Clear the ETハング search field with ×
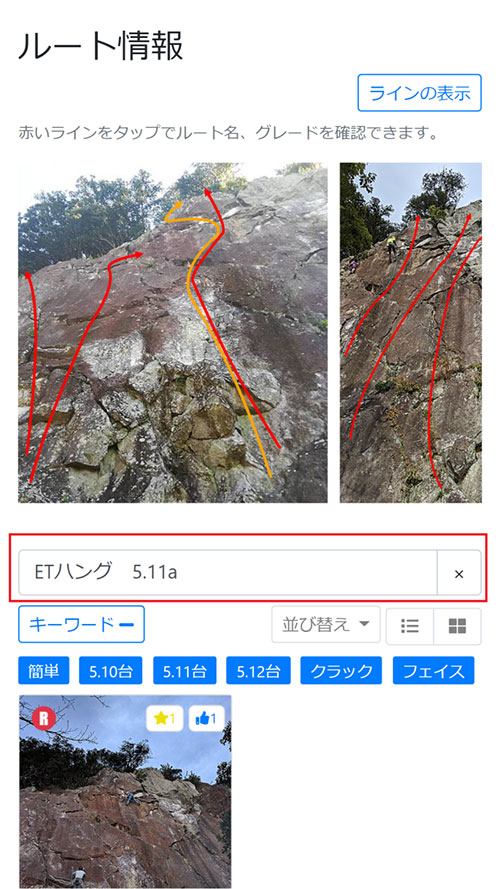Viewport: 500px width, 889px height. pos(459,573)
